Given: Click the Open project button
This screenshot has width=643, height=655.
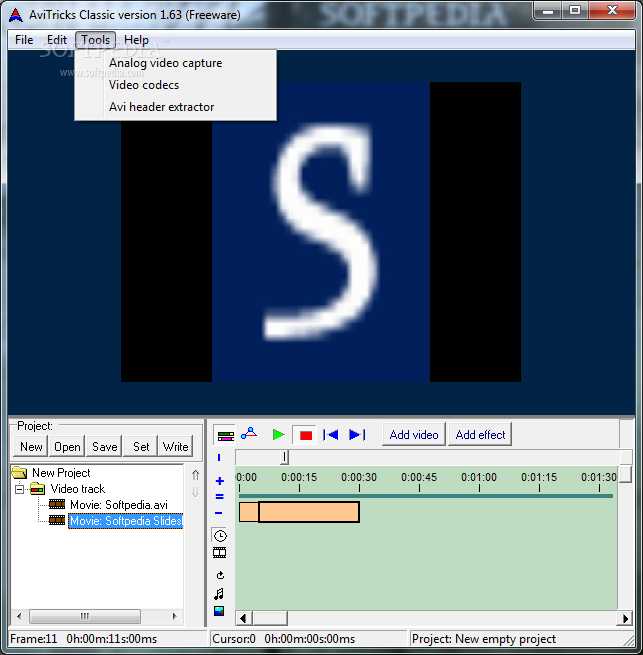Looking at the screenshot, I should [67, 447].
